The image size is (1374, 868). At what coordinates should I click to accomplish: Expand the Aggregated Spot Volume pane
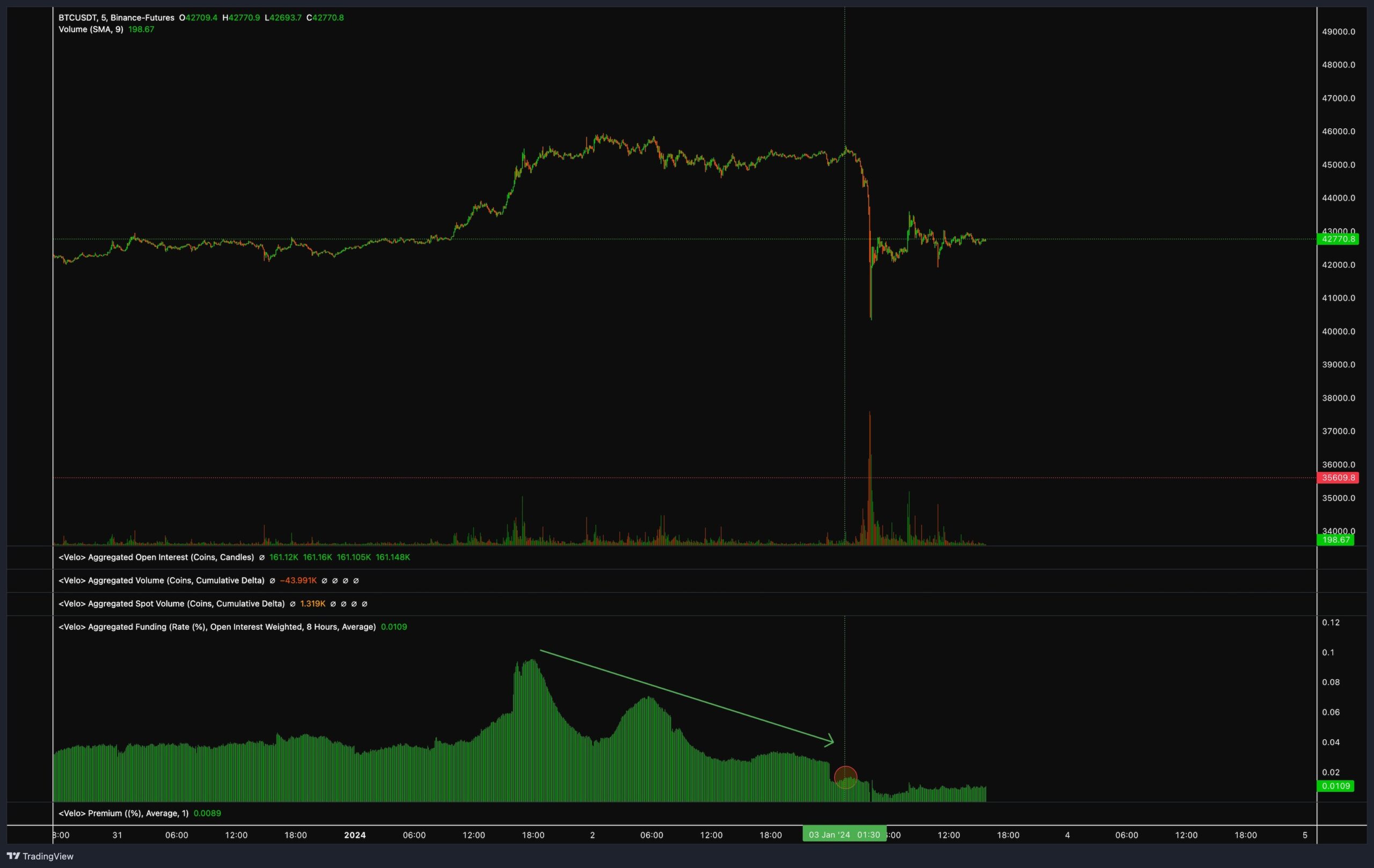[171, 604]
